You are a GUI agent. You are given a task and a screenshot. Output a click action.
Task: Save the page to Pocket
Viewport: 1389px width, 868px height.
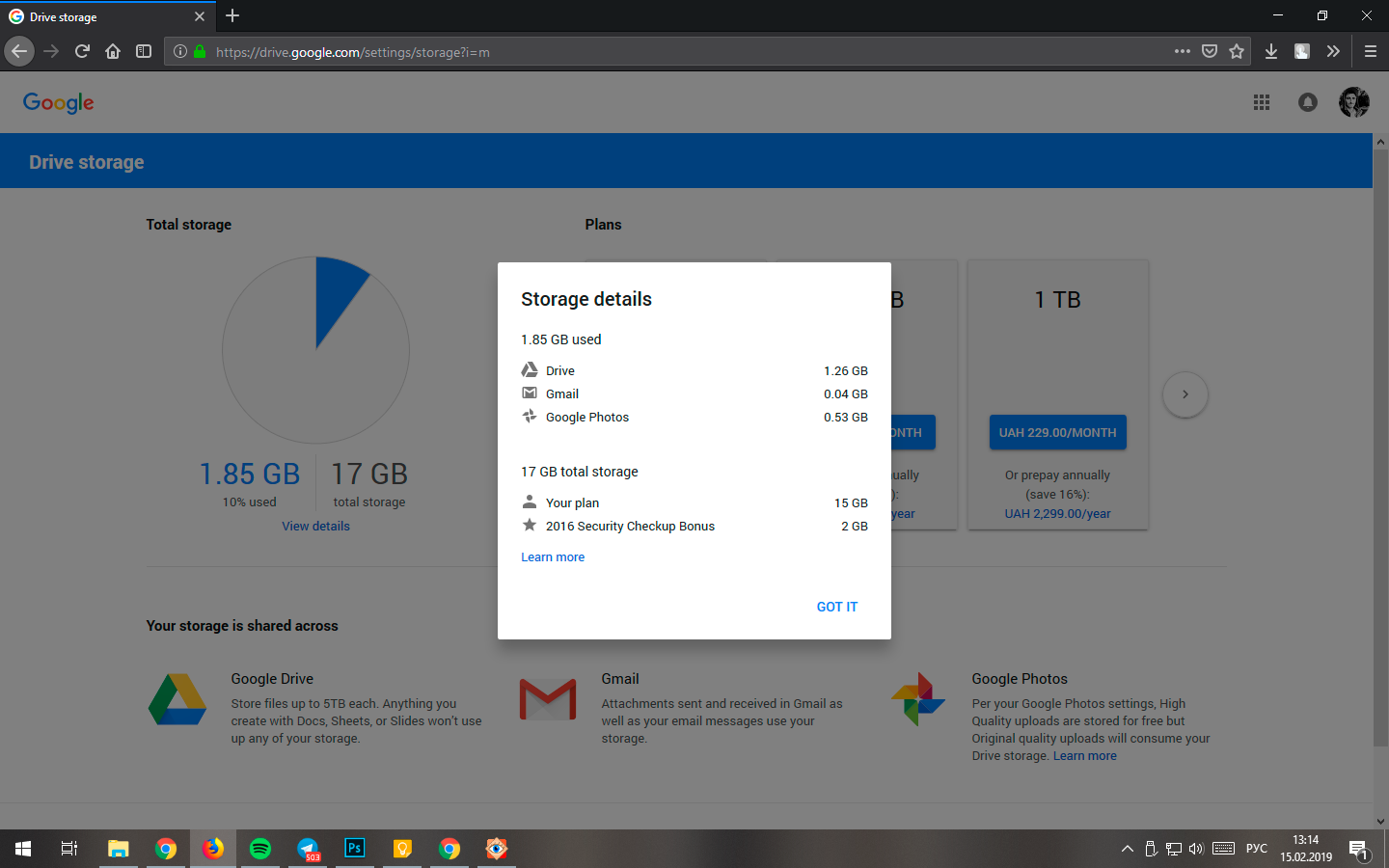tap(1210, 51)
